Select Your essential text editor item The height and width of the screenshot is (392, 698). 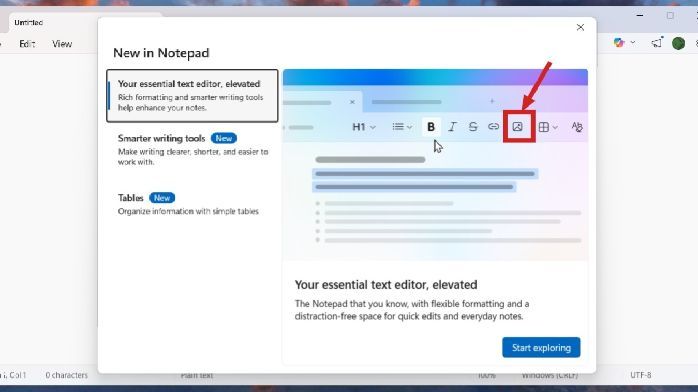(192, 95)
